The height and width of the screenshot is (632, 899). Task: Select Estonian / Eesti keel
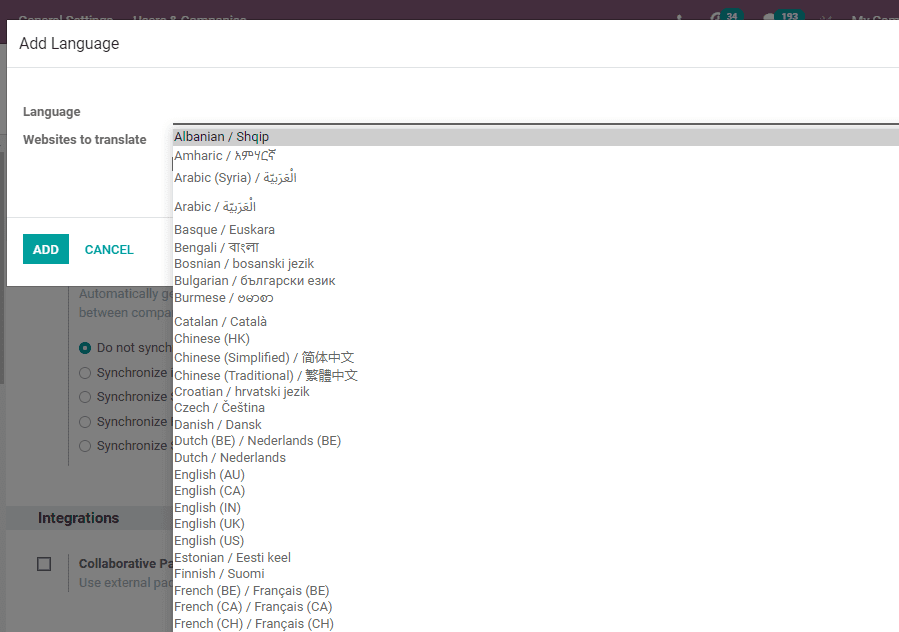pyautogui.click(x=536, y=557)
